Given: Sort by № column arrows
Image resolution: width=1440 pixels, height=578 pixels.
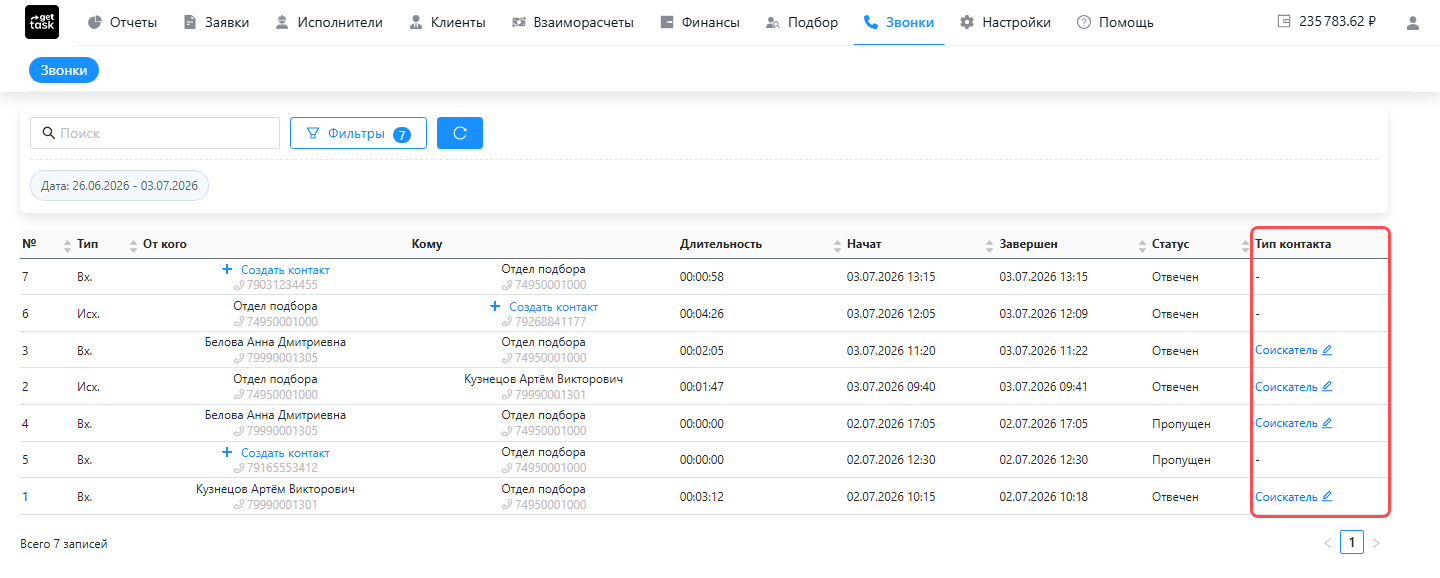Looking at the screenshot, I should (x=68, y=245).
